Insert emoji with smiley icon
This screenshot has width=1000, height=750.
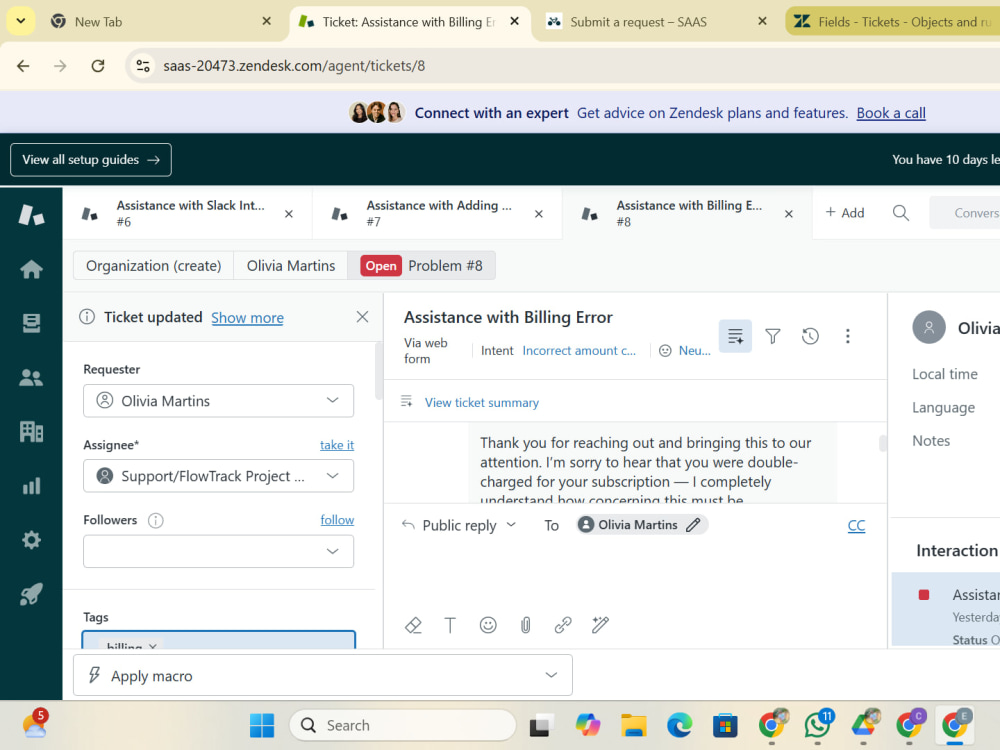coord(488,625)
